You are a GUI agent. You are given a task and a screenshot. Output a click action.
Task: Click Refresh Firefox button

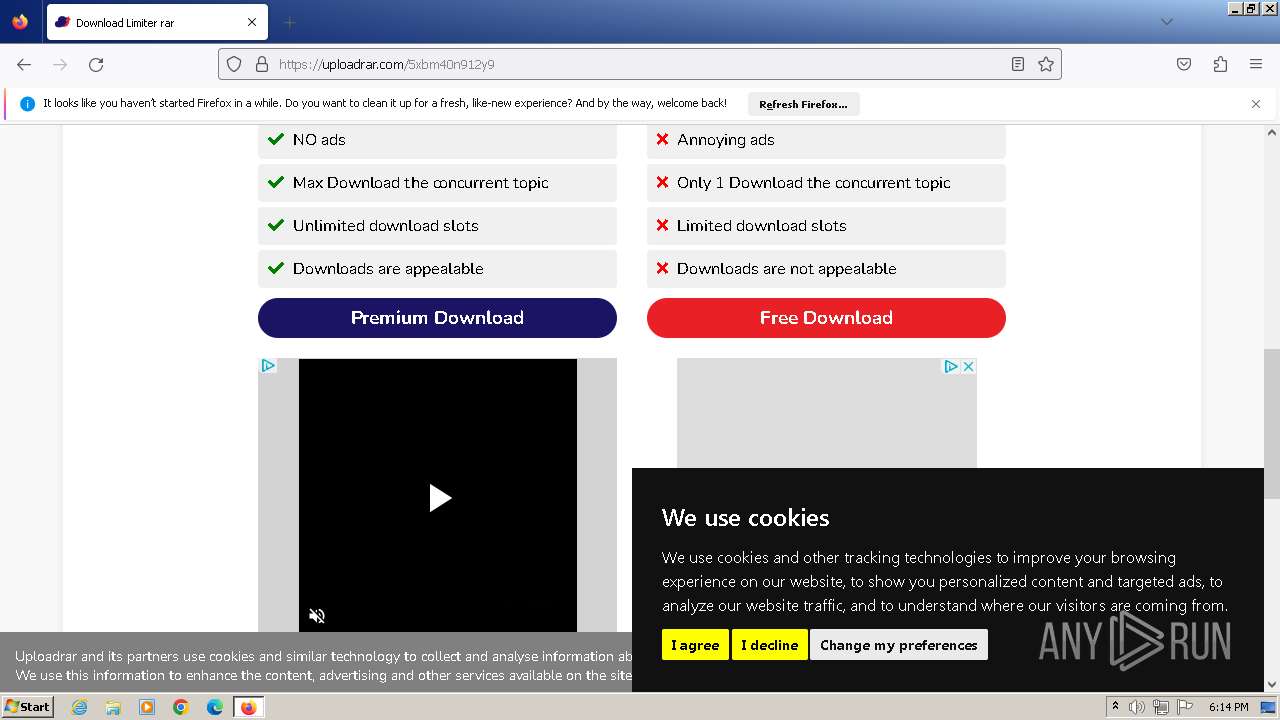(803, 104)
